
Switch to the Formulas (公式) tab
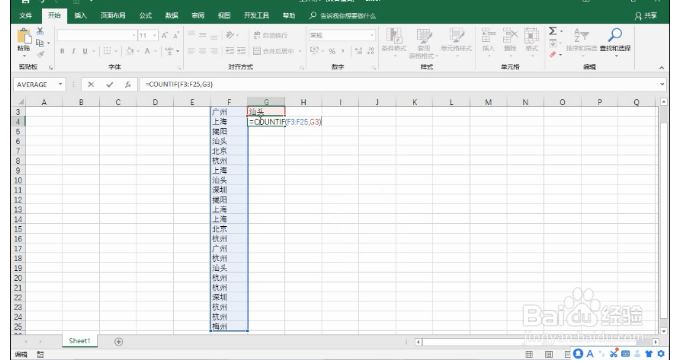pos(145,16)
